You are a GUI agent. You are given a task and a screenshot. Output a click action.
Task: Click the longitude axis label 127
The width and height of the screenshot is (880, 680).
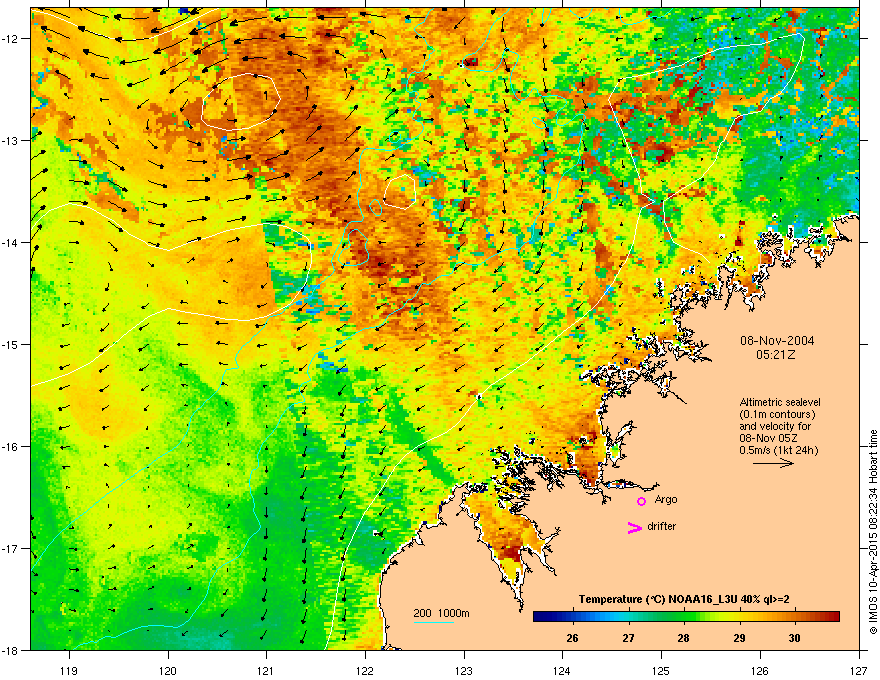tap(859, 670)
